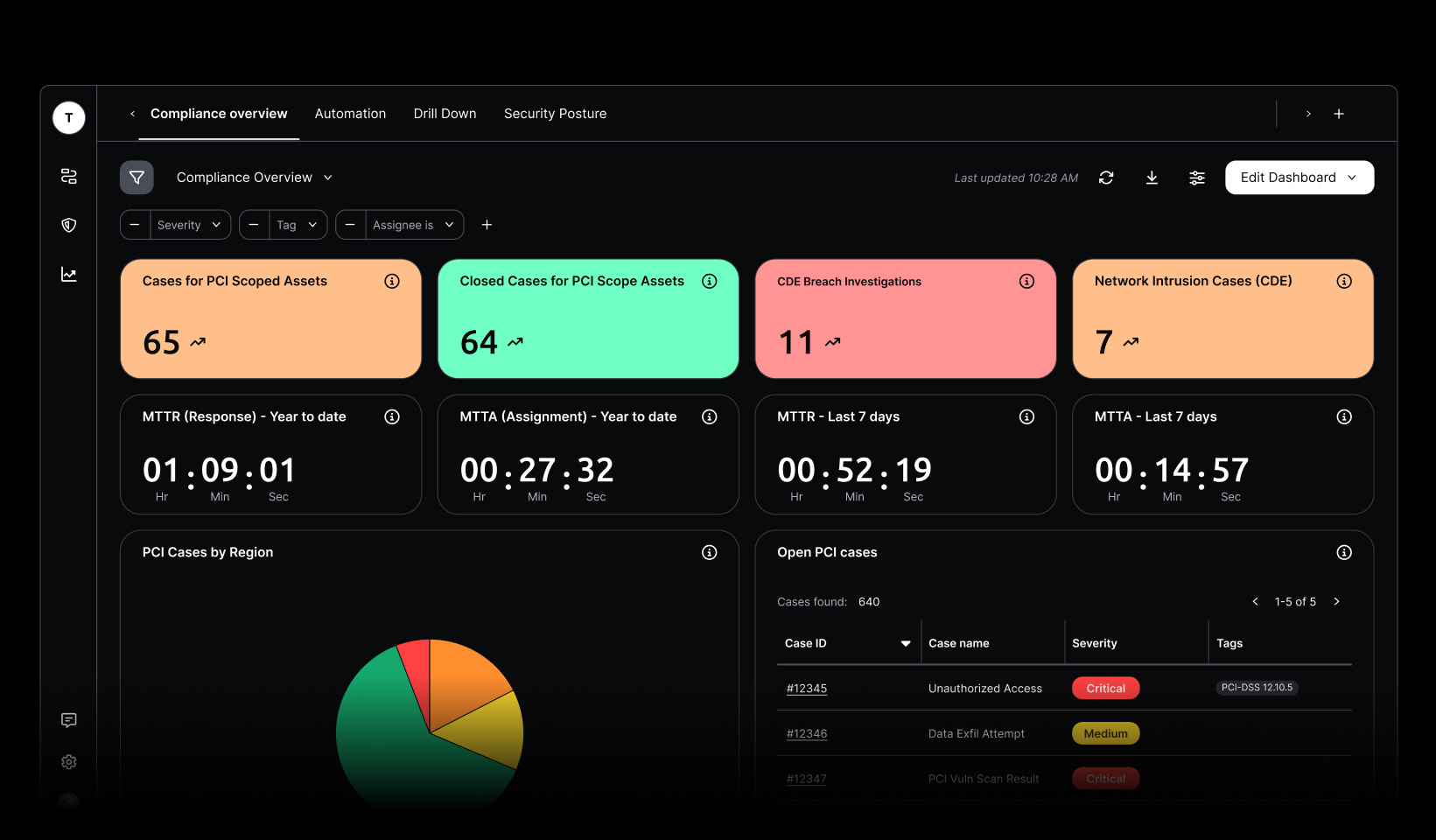
Task: Remove the Severity filter with minus button
Action: point(135,225)
